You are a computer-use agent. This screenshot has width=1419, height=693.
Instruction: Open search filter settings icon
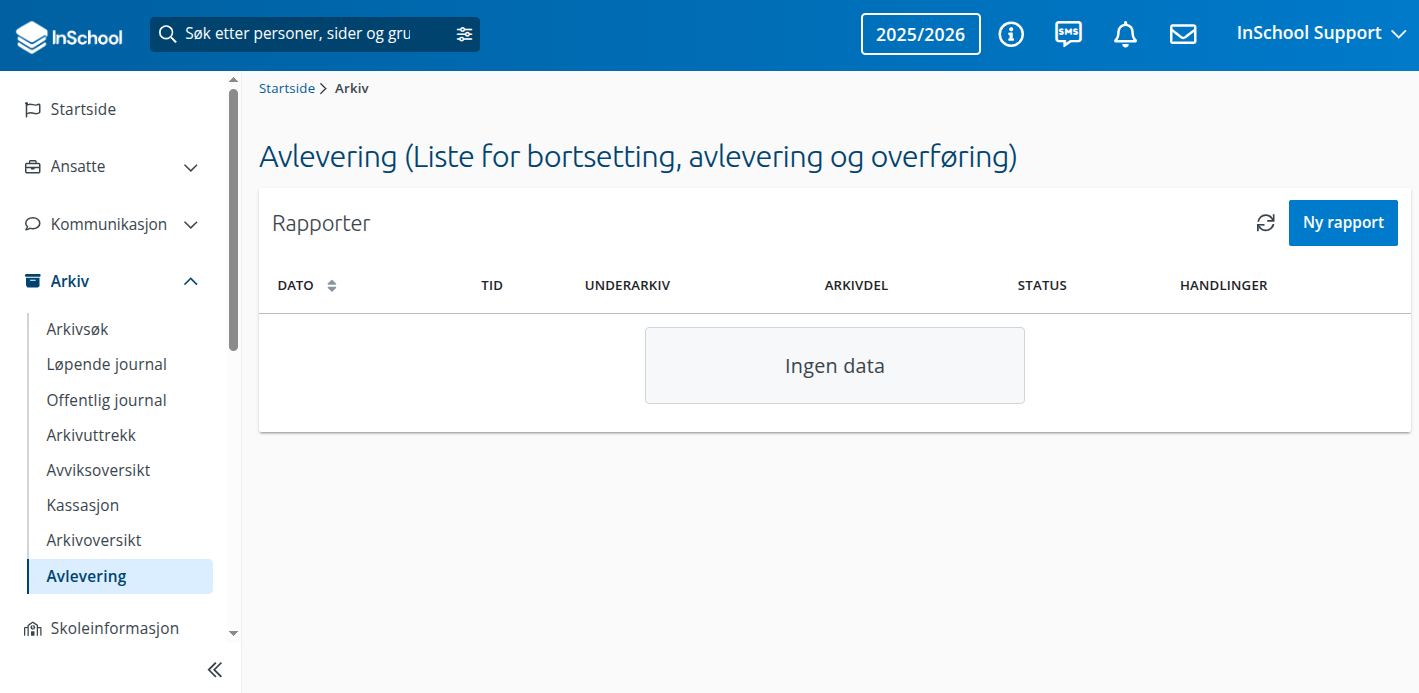coord(464,34)
